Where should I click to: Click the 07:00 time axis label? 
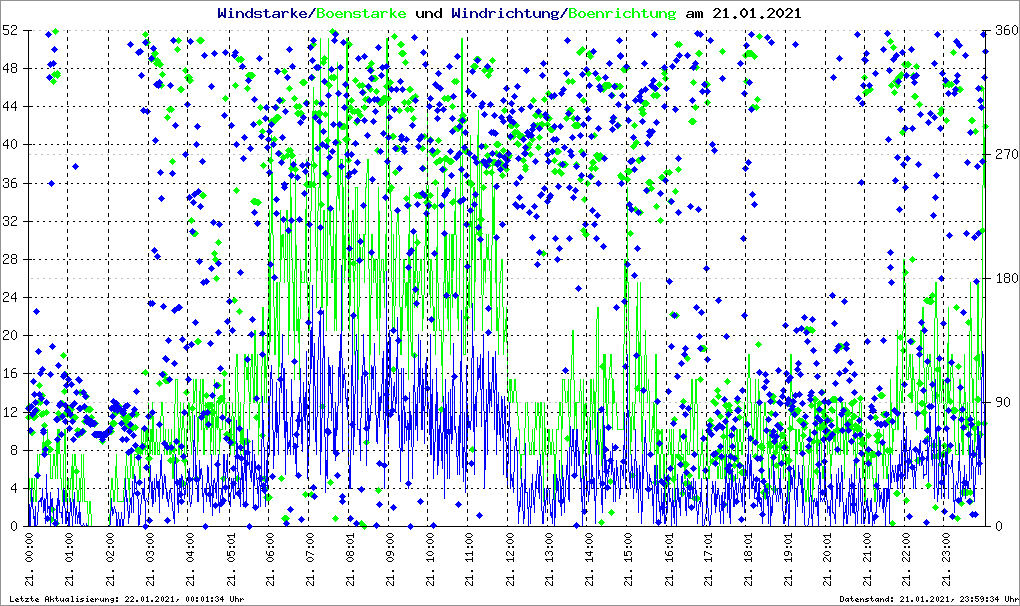(x=309, y=559)
